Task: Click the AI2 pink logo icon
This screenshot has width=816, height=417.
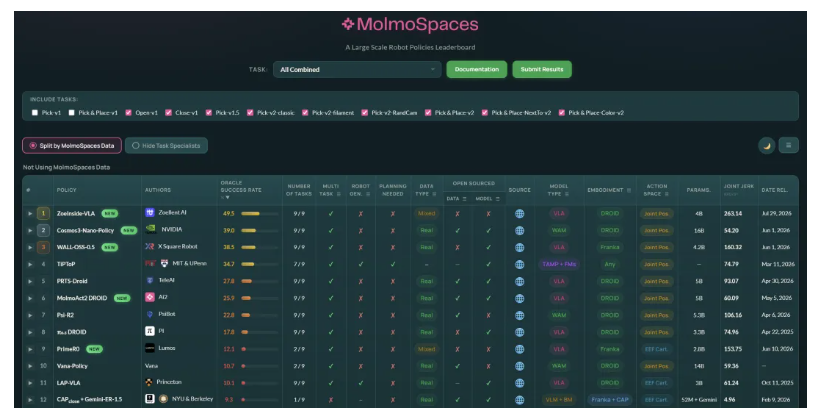Action: (150, 297)
